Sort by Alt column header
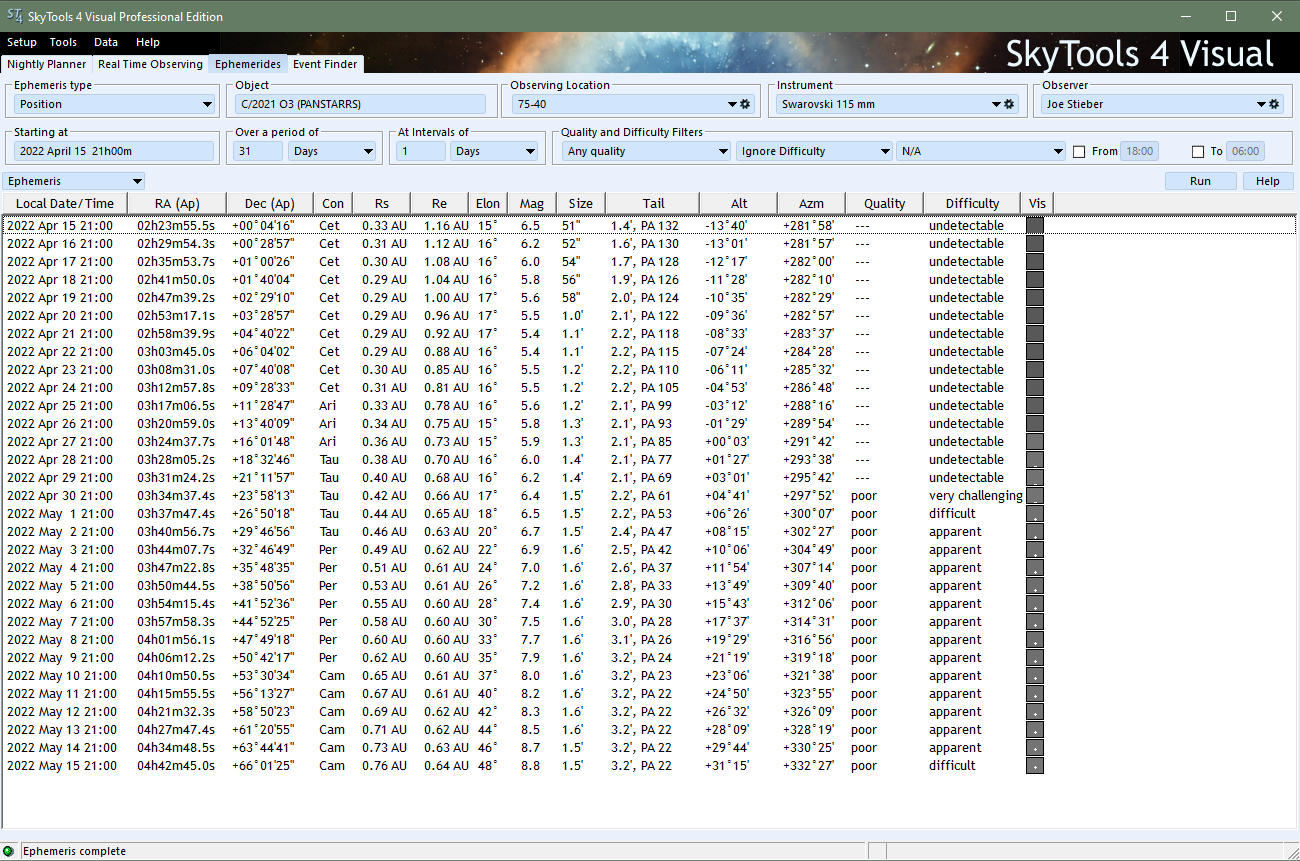Image resolution: width=1300 pixels, height=861 pixels. (739, 203)
